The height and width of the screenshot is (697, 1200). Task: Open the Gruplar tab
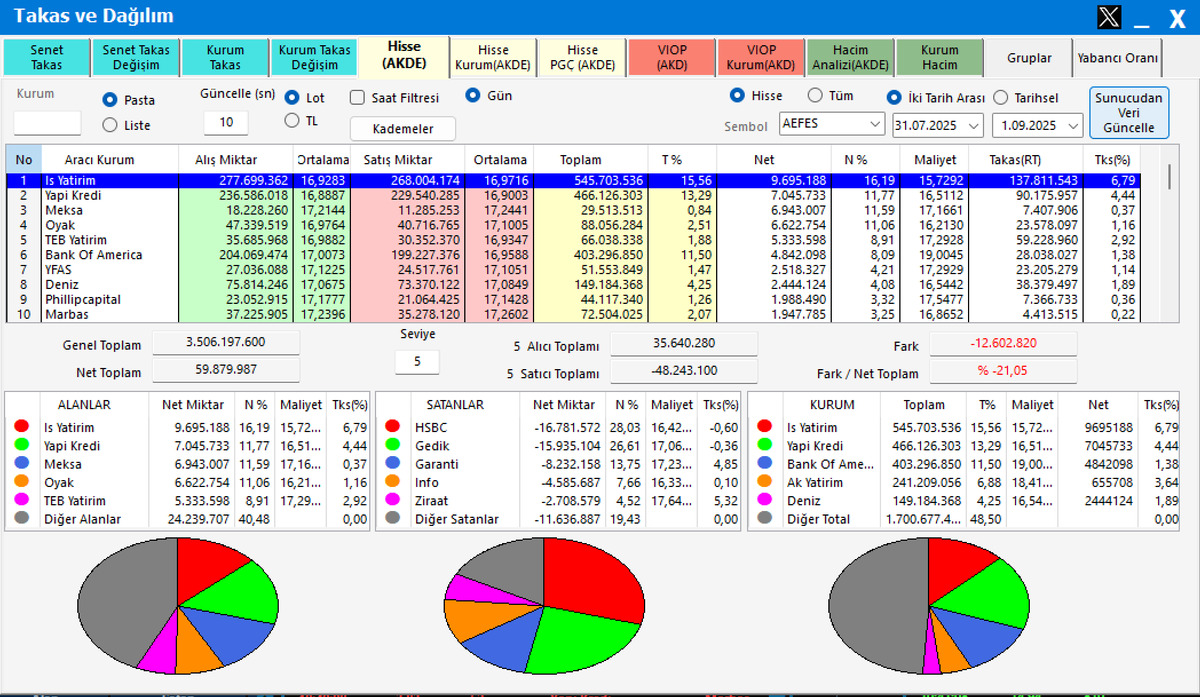[1029, 58]
